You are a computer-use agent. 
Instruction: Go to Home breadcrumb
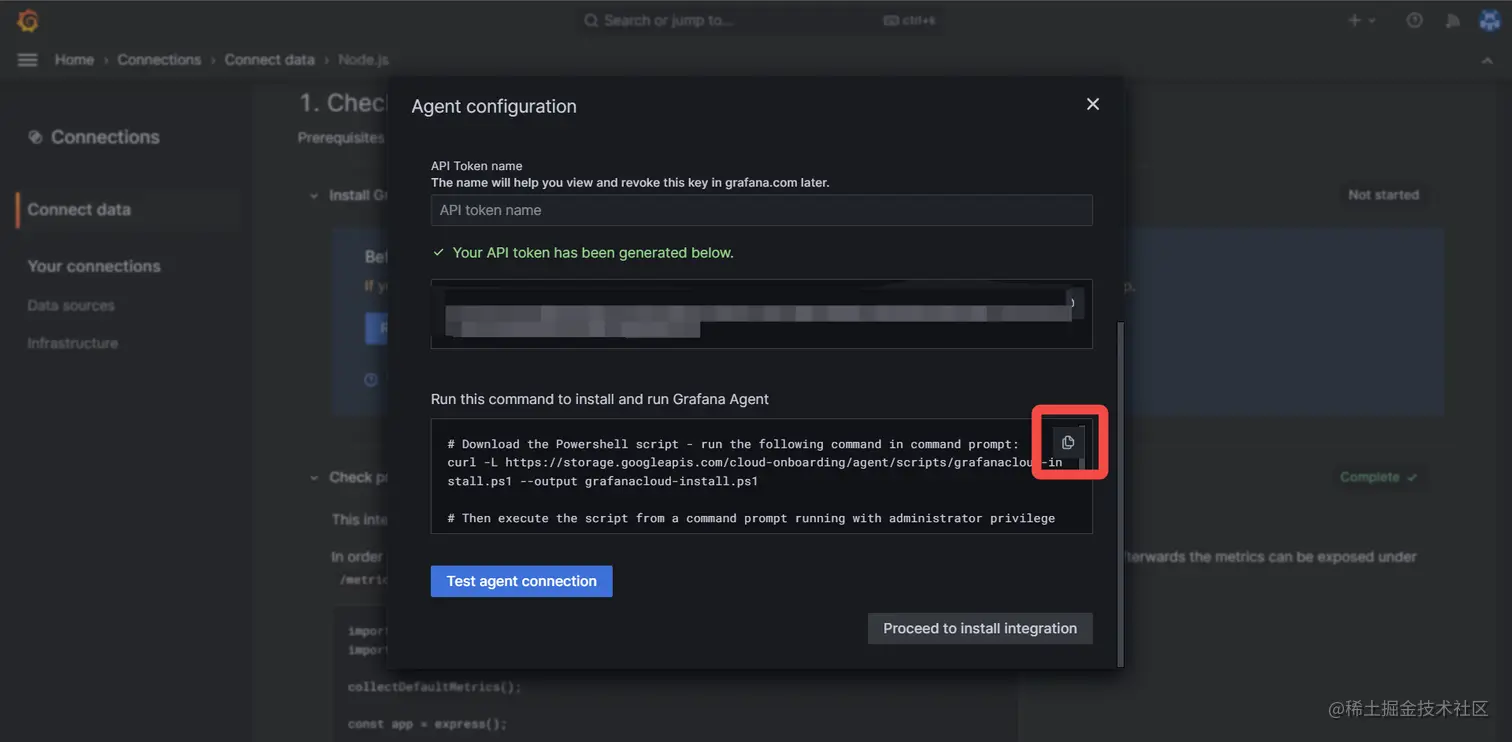tap(74, 60)
